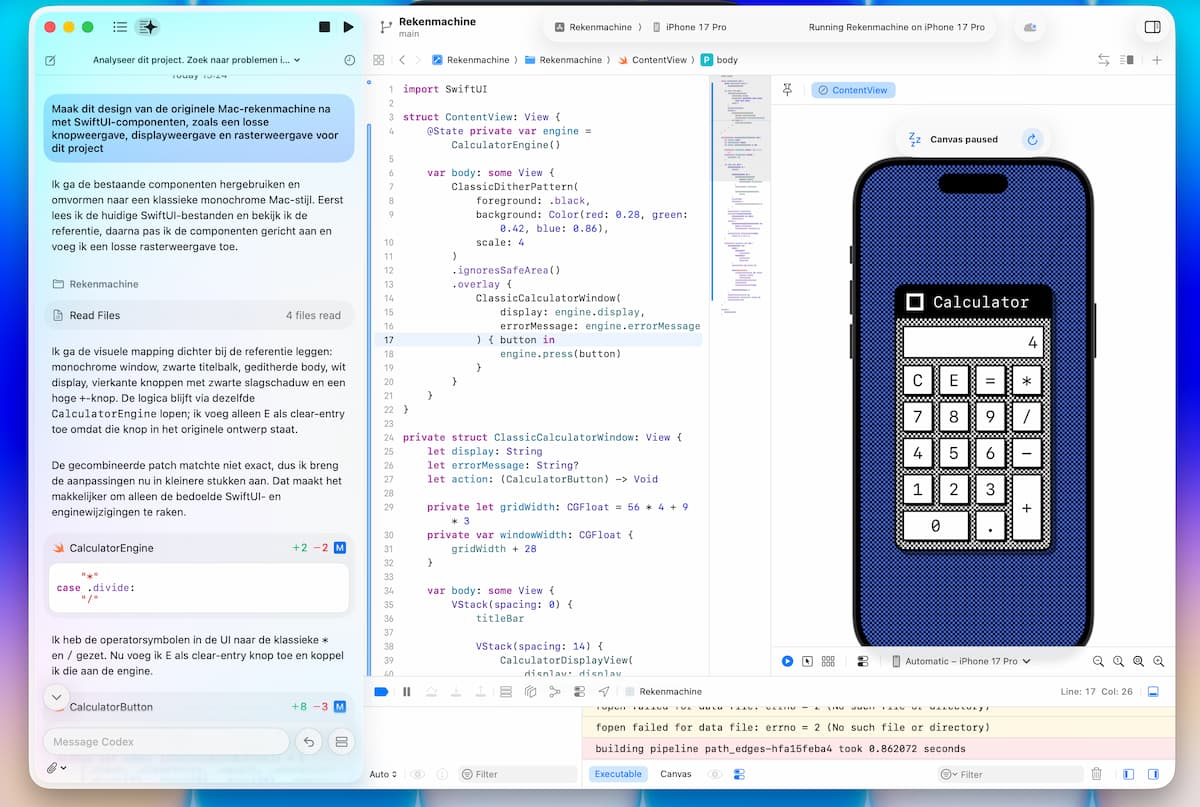Adjust editor options (minimap layout icon)
Image resolution: width=1200 pixels, height=807 pixels.
pyautogui.click(x=1127, y=60)
